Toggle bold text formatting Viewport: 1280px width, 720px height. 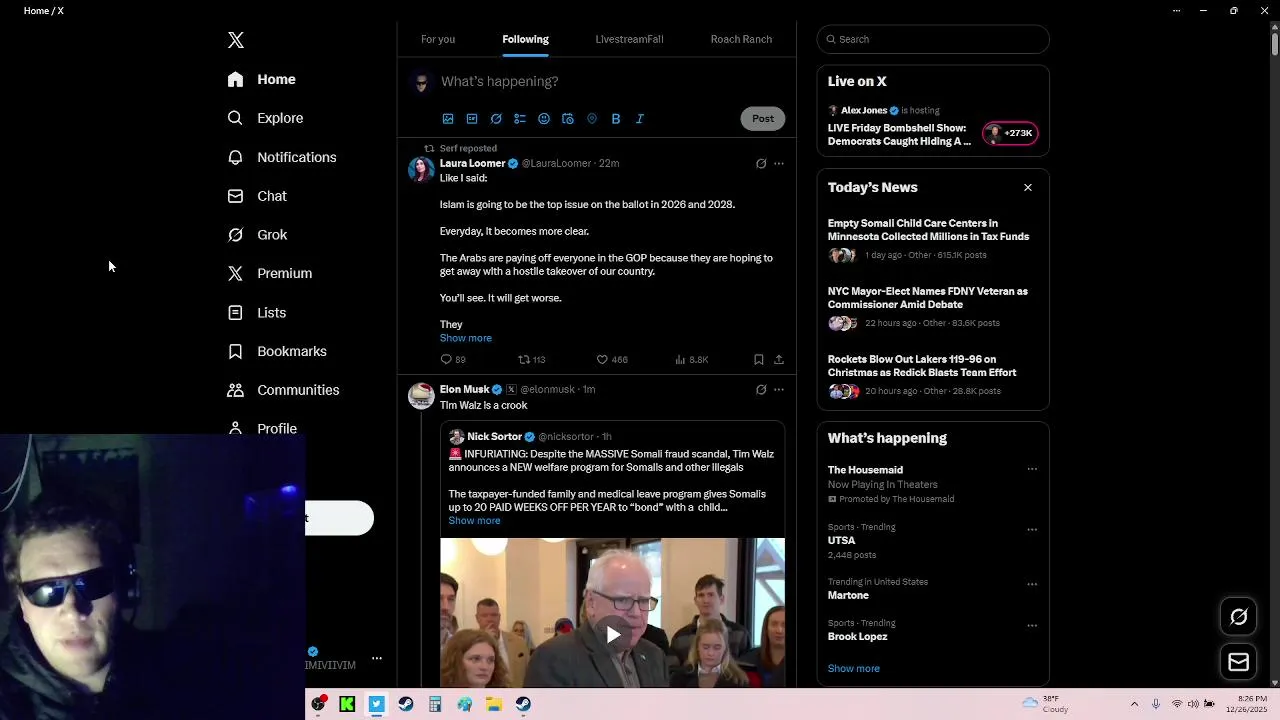(616, 118)
